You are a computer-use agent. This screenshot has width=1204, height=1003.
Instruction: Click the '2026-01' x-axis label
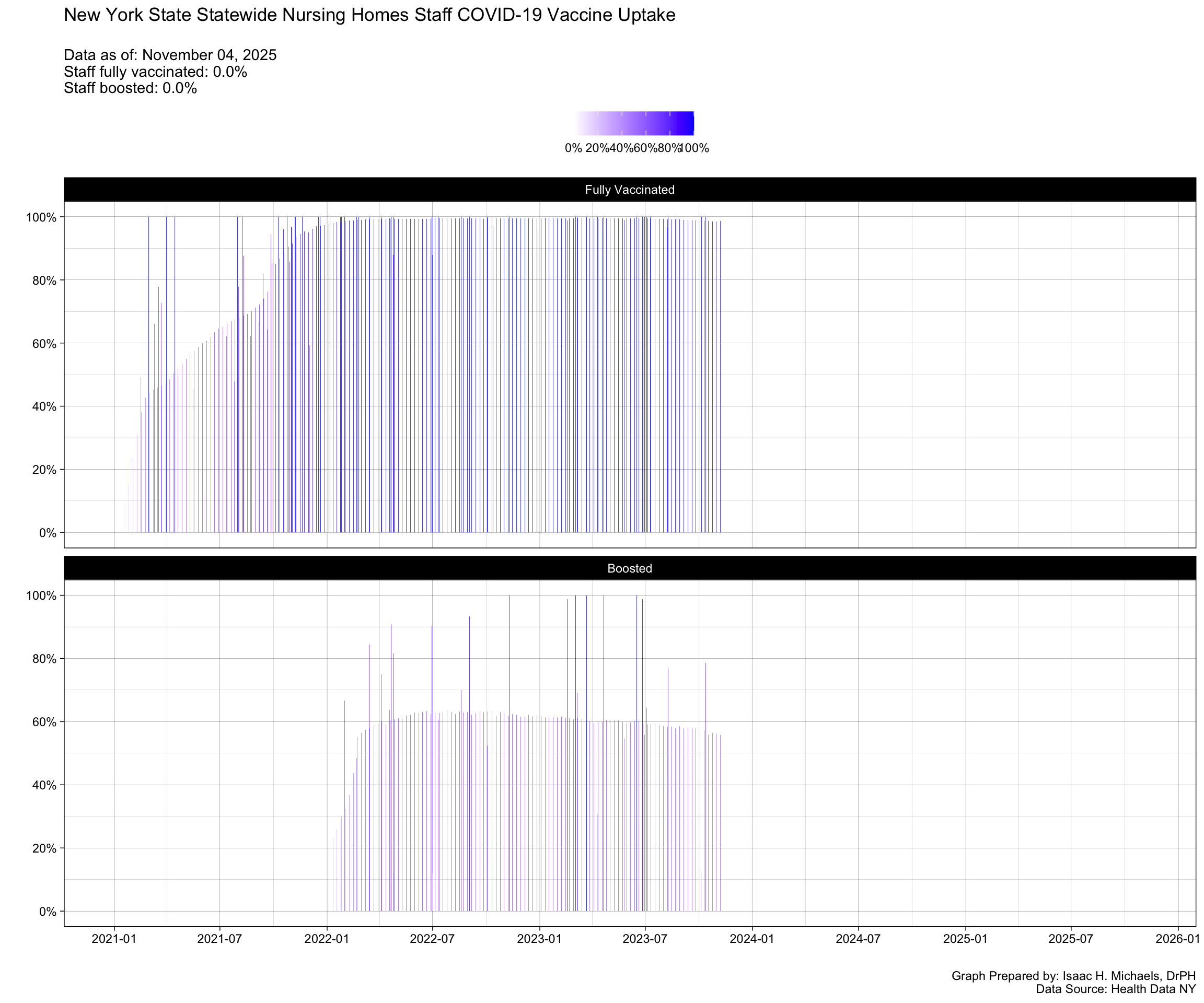[x=1177, y=939]
